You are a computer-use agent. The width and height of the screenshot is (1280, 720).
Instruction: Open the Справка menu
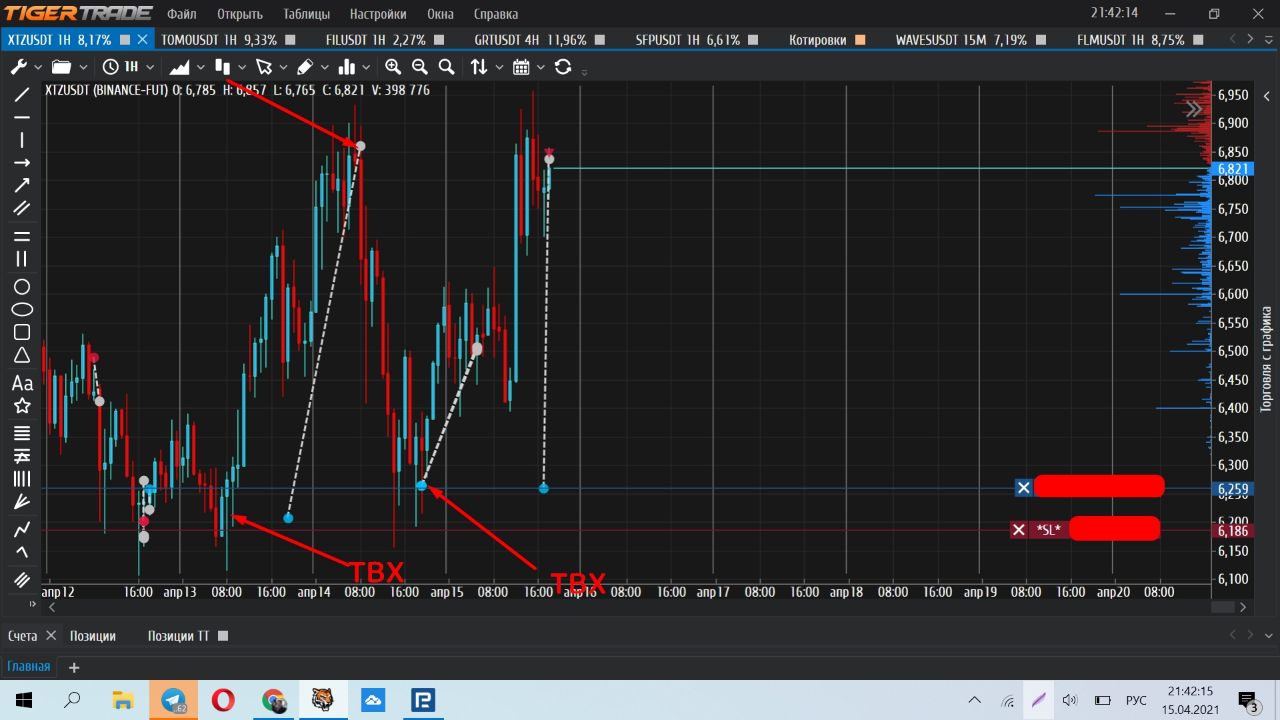[x=495, y=14]
